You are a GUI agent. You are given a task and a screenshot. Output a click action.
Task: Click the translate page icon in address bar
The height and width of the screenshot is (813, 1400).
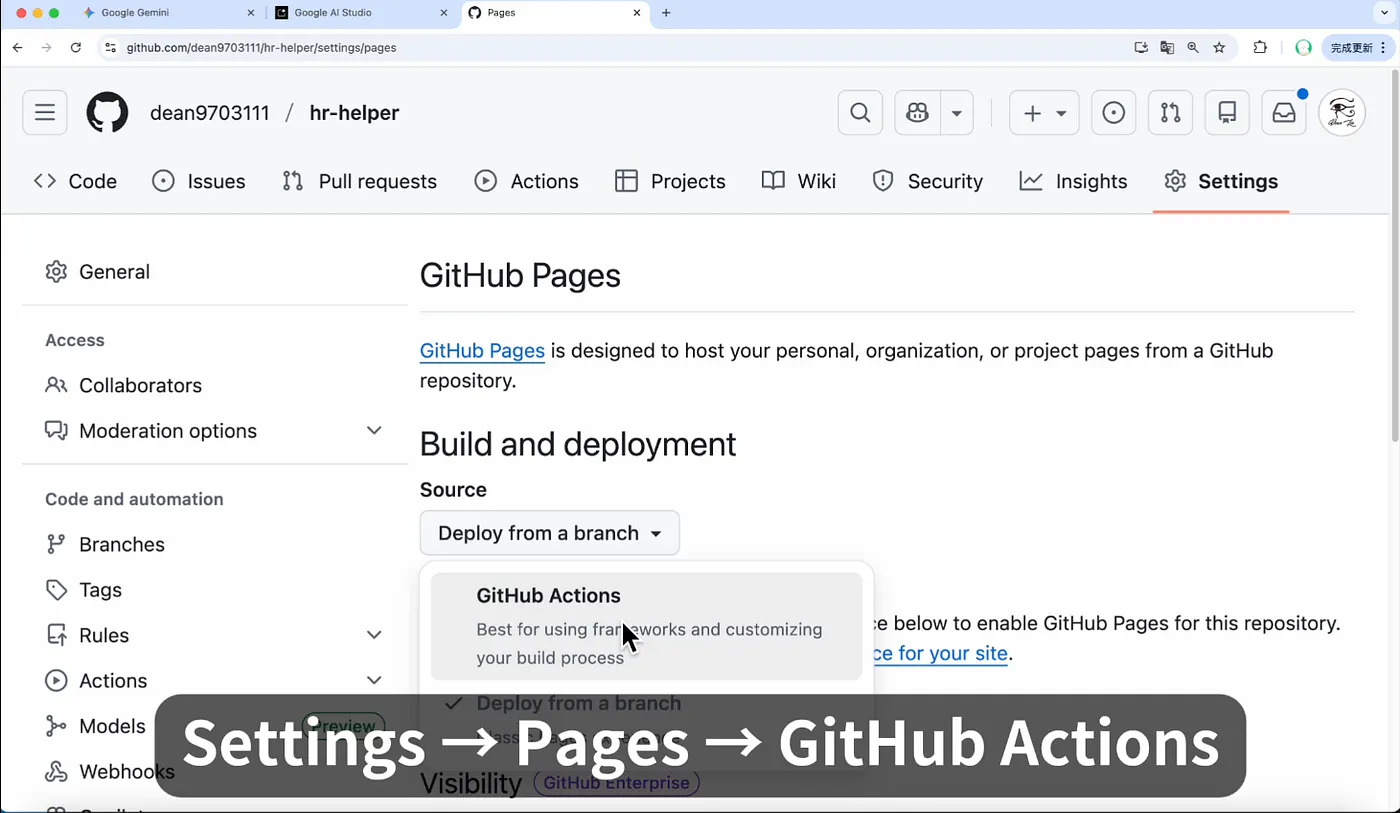tap(1167, 47)
